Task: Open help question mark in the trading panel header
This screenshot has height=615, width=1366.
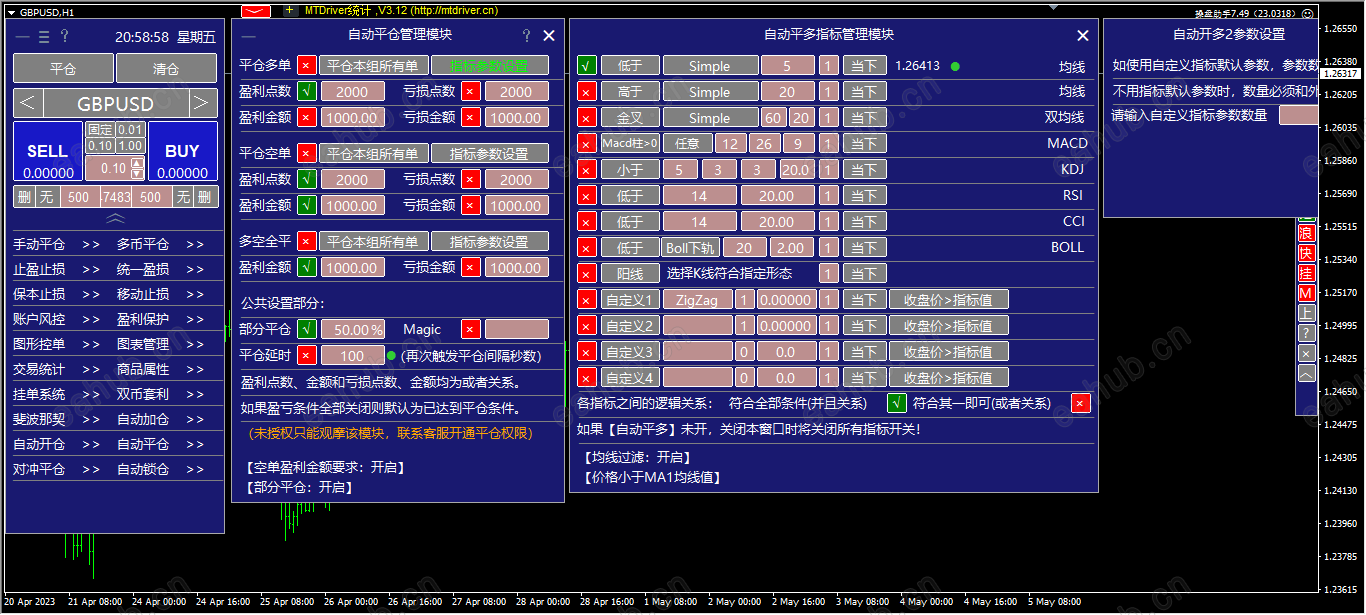Action: (x=65, y=37)
